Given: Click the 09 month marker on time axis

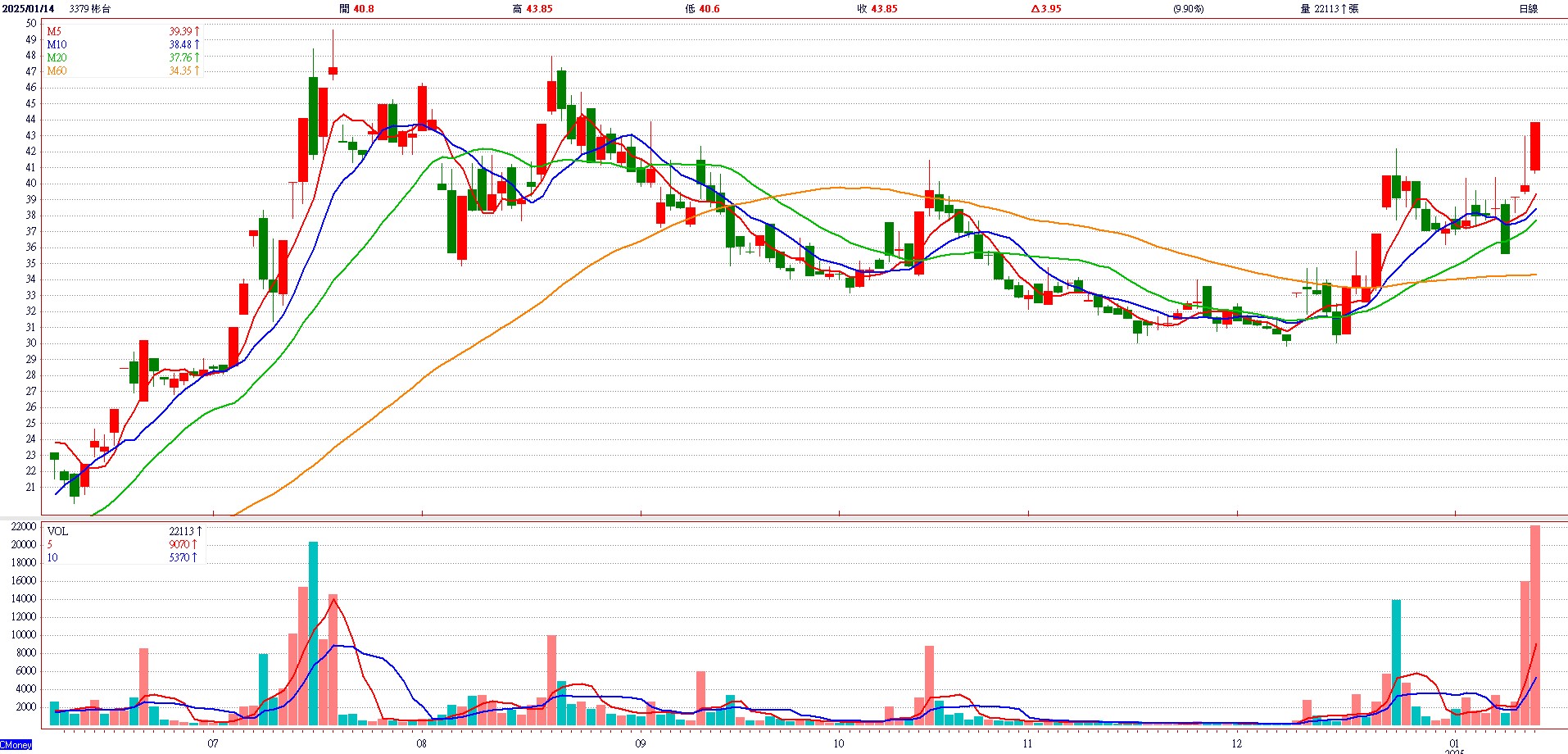Looking at the screenshot, I should pyautogui.click(x=641, y=743).
